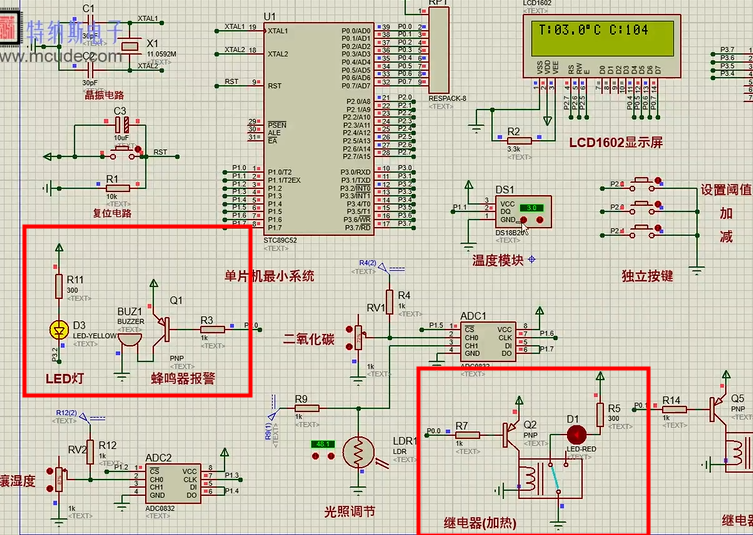Screen dimensions: 753x535
Task: Click upper red adjust dot of RV1
Action: [x=349, y=329]
